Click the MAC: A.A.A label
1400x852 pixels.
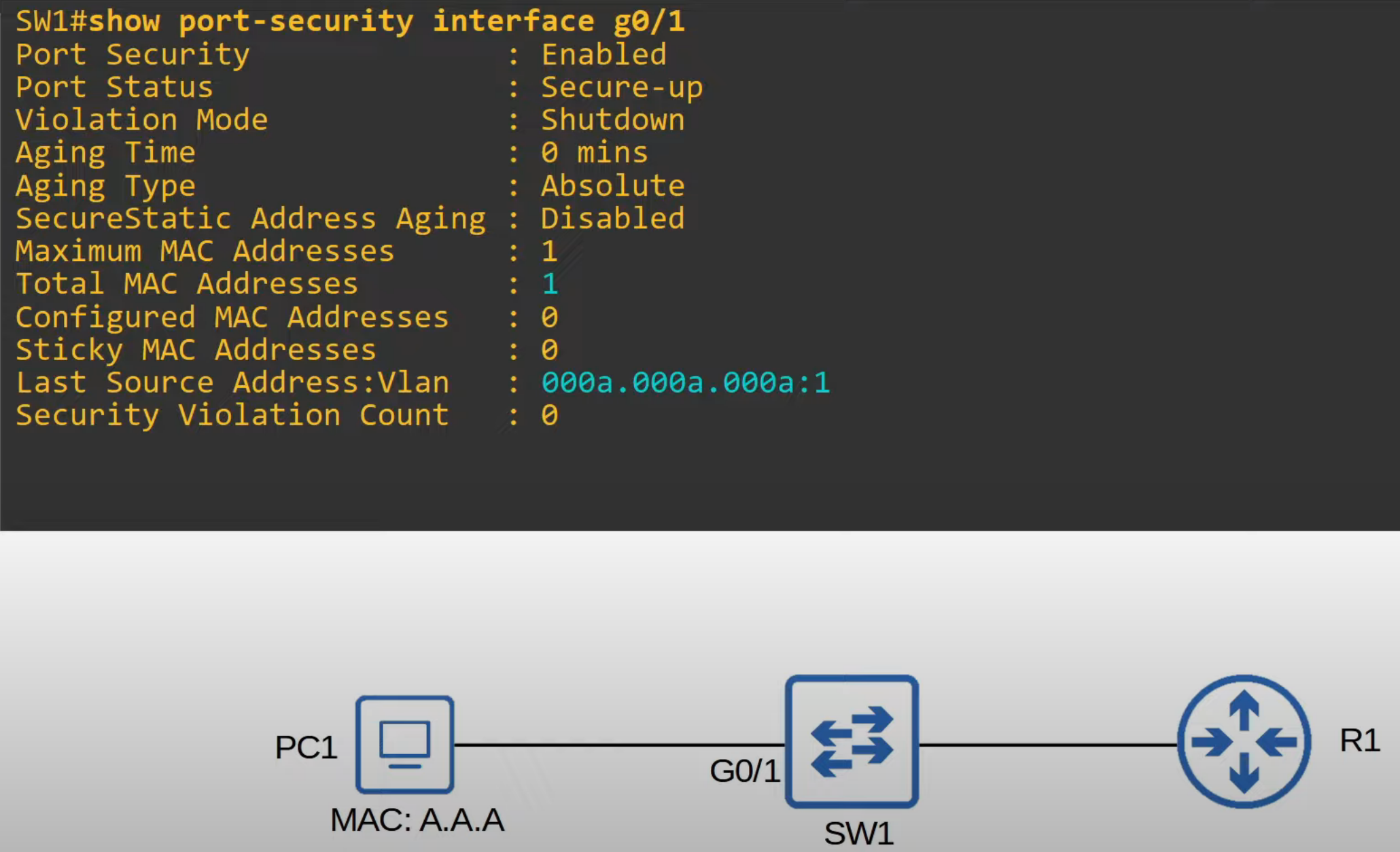(417, 820)
